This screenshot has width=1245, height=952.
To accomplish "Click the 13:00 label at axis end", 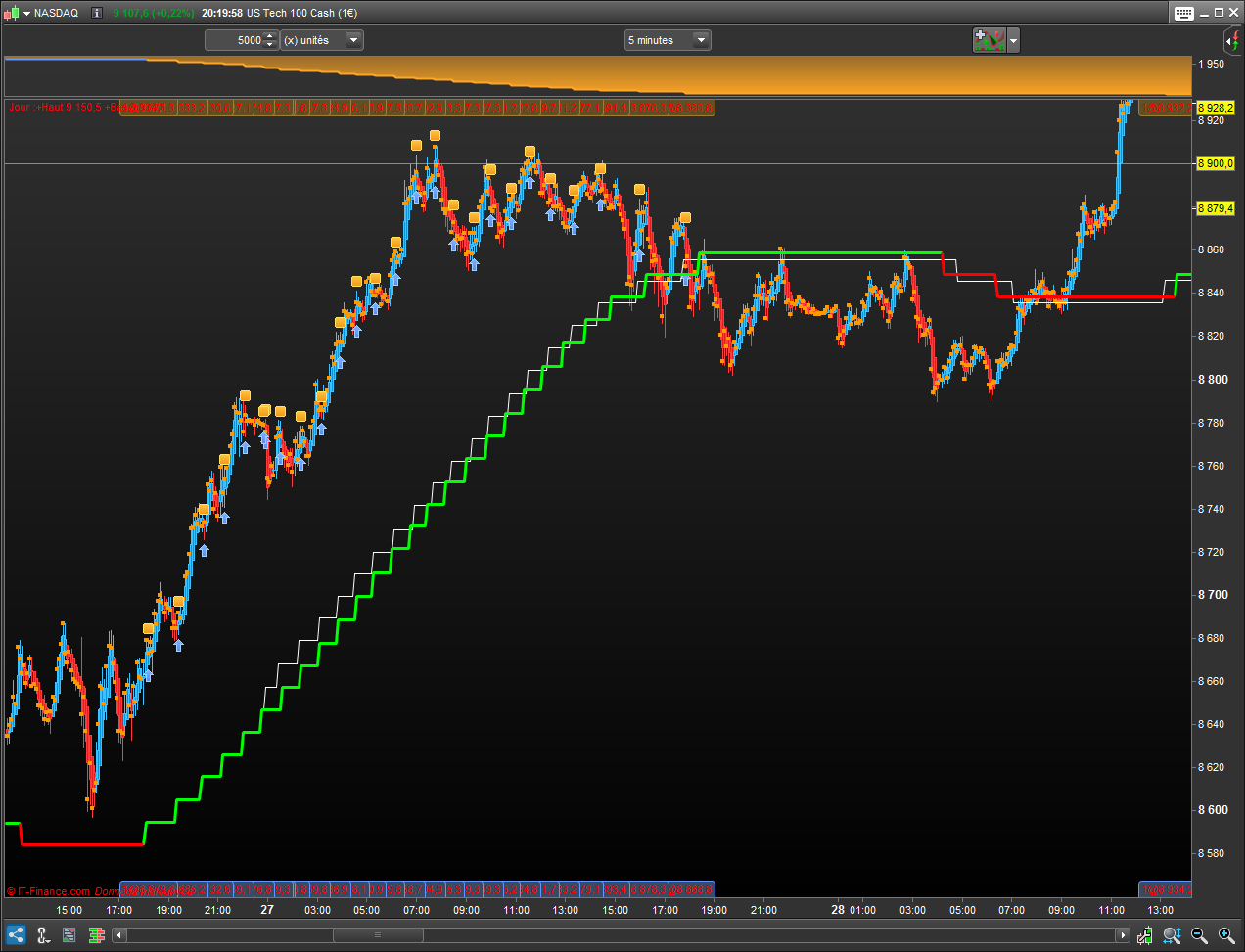I will coord(1161,910).
